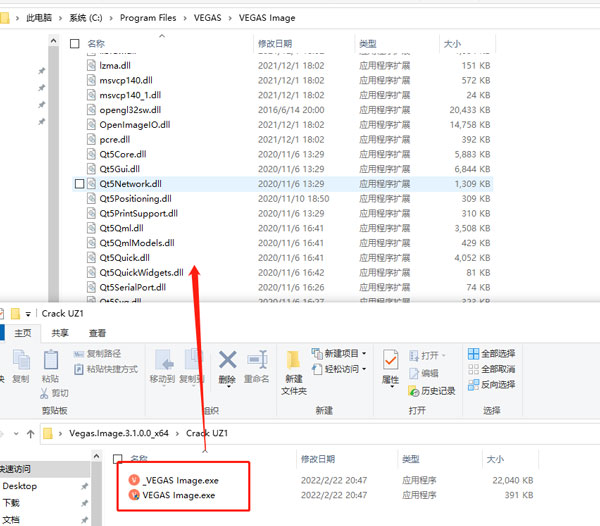Select the Qt5Core.dll file
Viewport: 600px width, 526px height.
(123, 154)
